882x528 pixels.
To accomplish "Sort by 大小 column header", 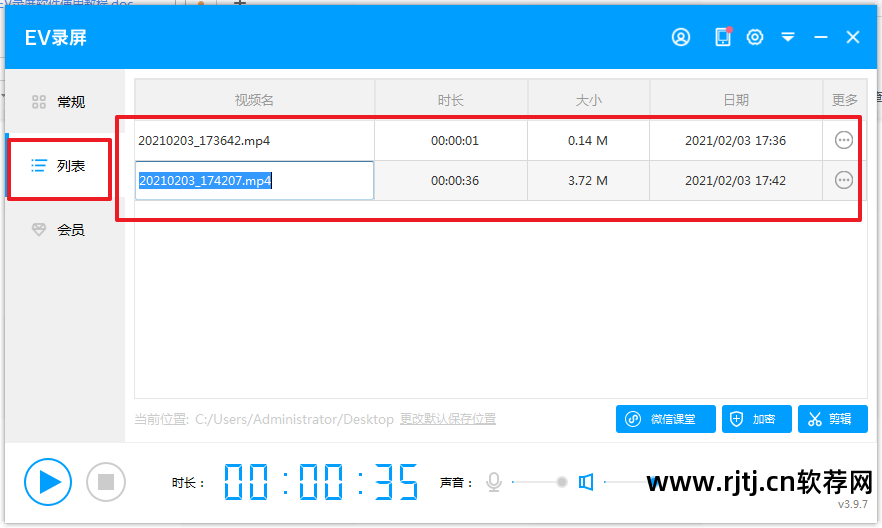I will pyautogui.click(x=588, y=100).
